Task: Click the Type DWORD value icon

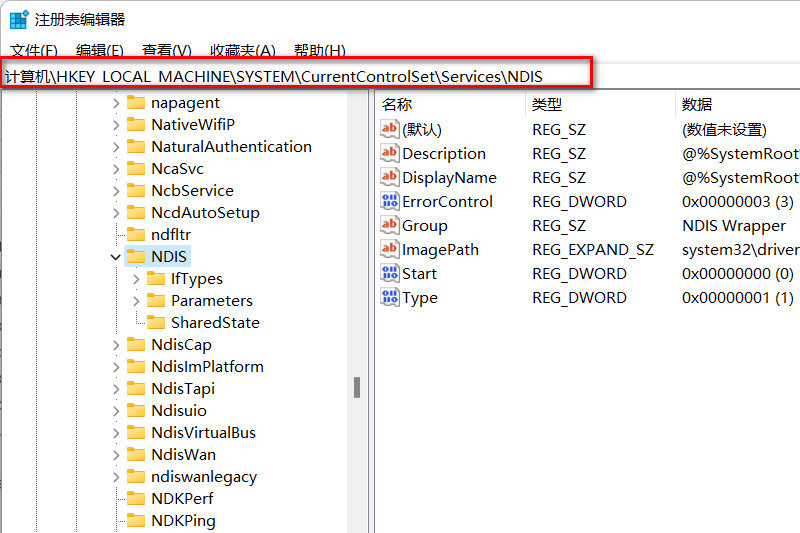Action: click(389, 297)
